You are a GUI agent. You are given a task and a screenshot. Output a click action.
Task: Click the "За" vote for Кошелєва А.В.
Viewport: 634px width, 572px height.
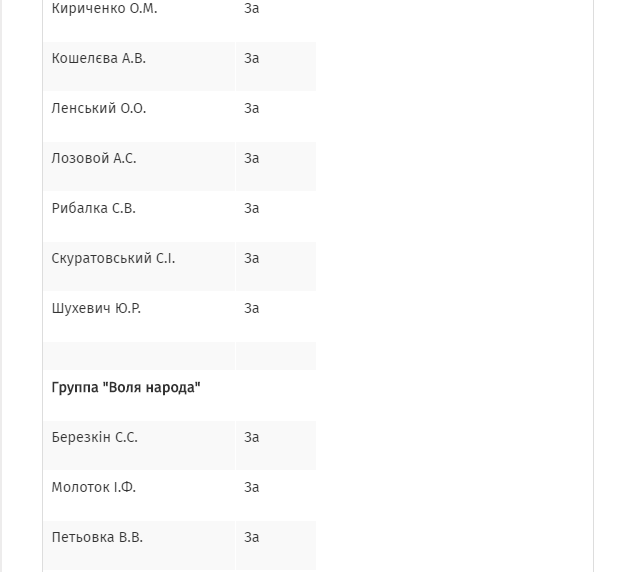tap(252, 59)
